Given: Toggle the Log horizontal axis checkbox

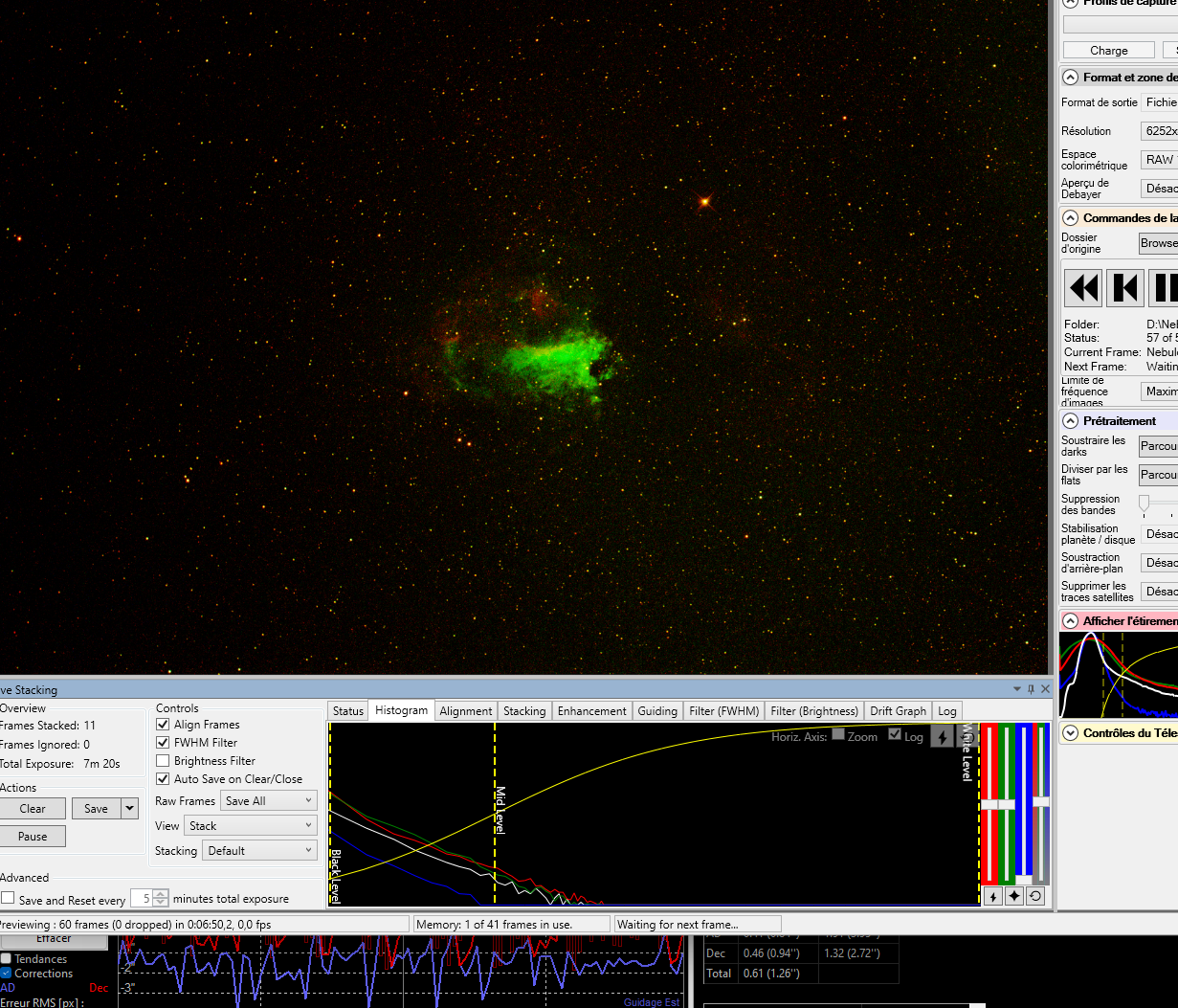Looking at the screenshot, I should 895,735.
